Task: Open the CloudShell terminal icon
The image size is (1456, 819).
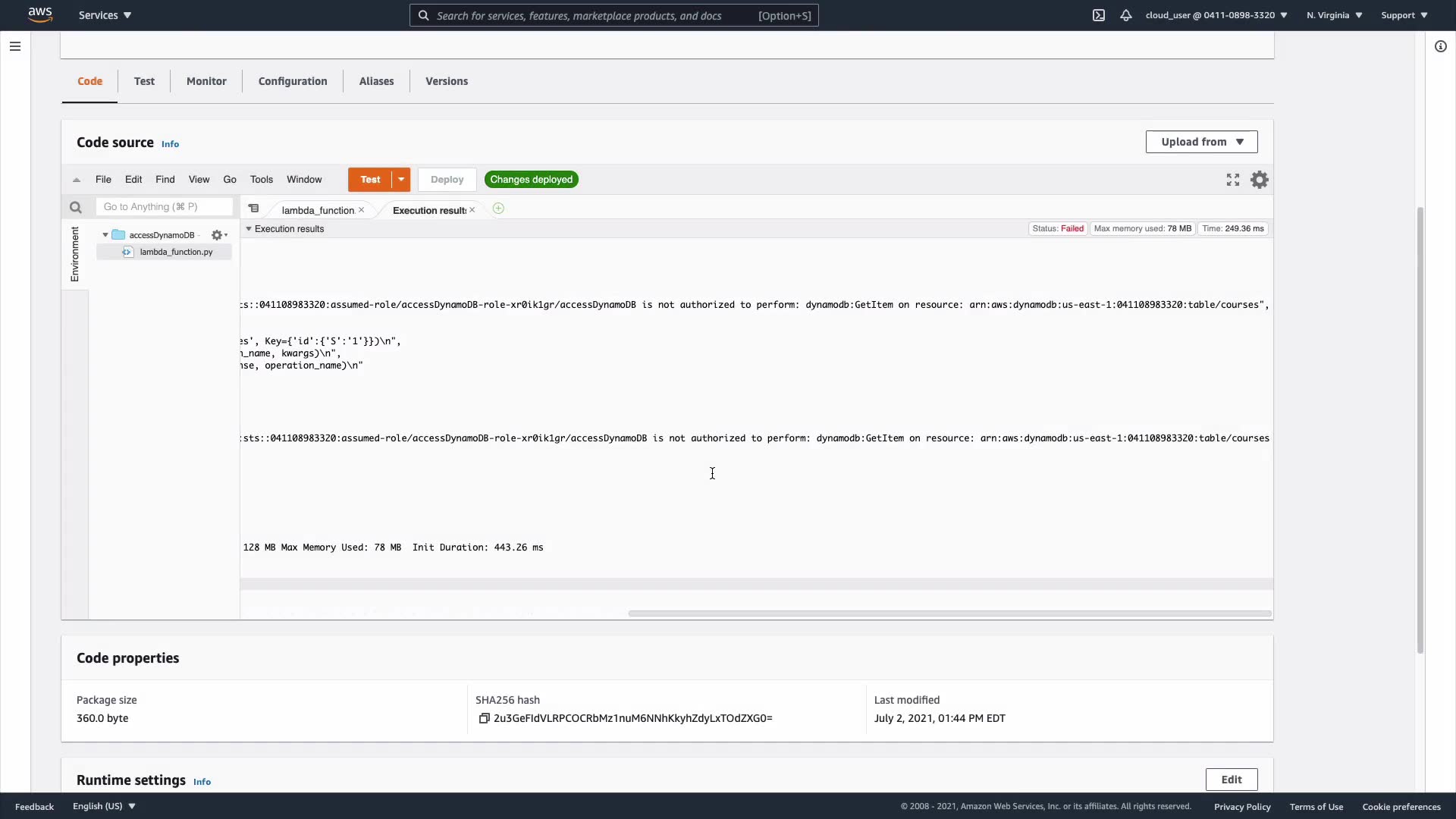Action: click(x=1099, y=15)
